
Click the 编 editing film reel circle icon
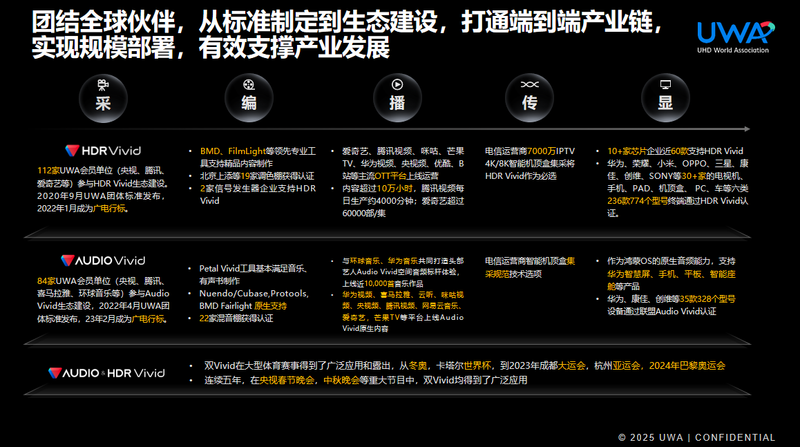point(249,98)
